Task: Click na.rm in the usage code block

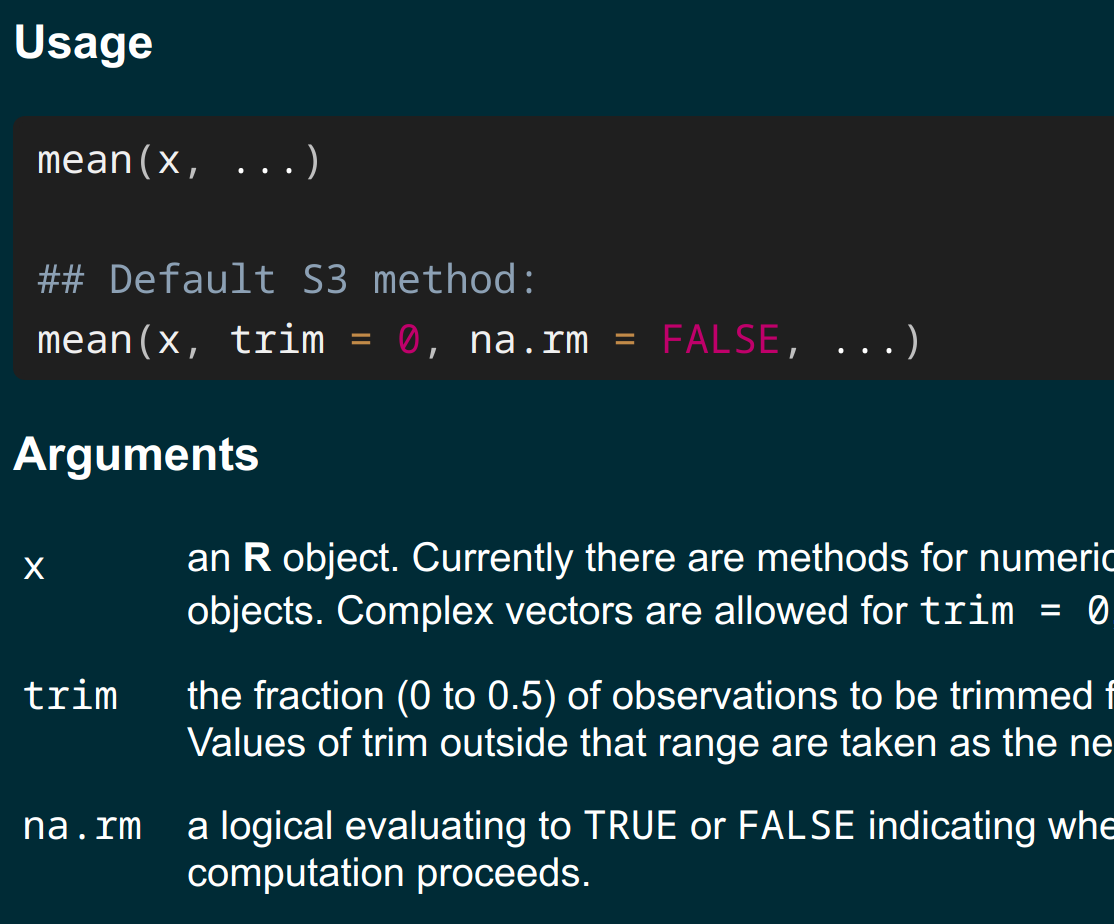Action: (529, 339)
